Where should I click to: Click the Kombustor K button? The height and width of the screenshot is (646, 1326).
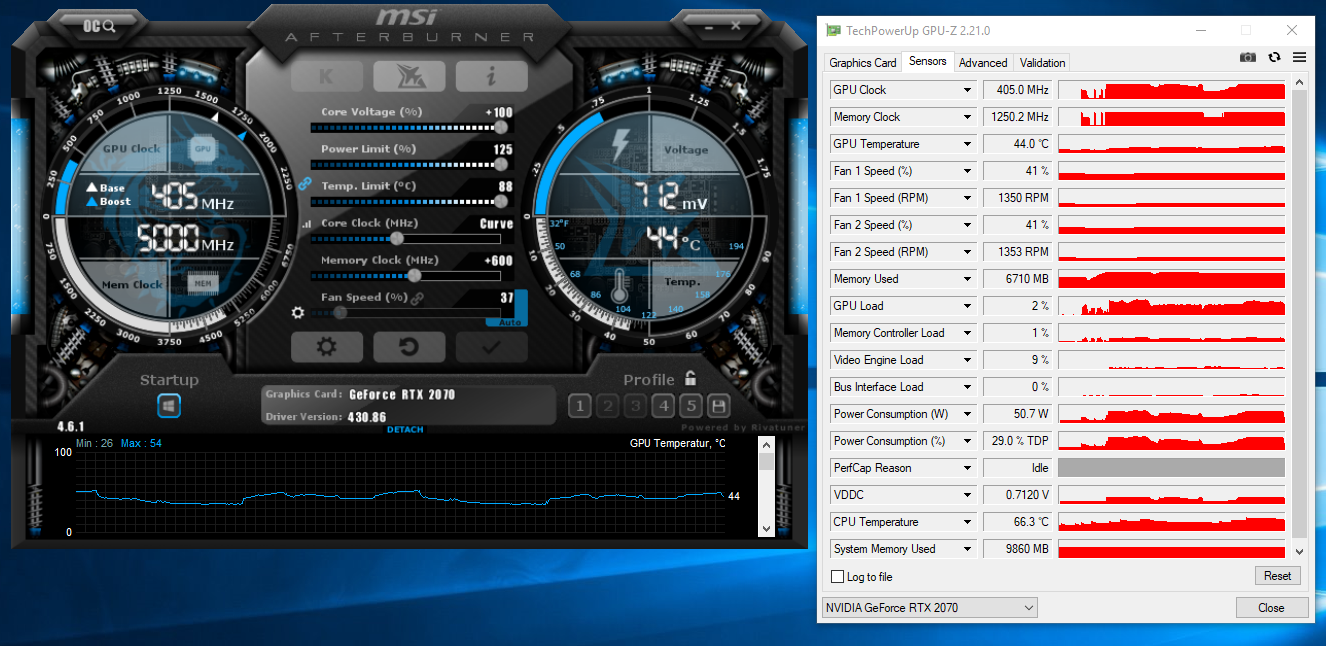327,76
